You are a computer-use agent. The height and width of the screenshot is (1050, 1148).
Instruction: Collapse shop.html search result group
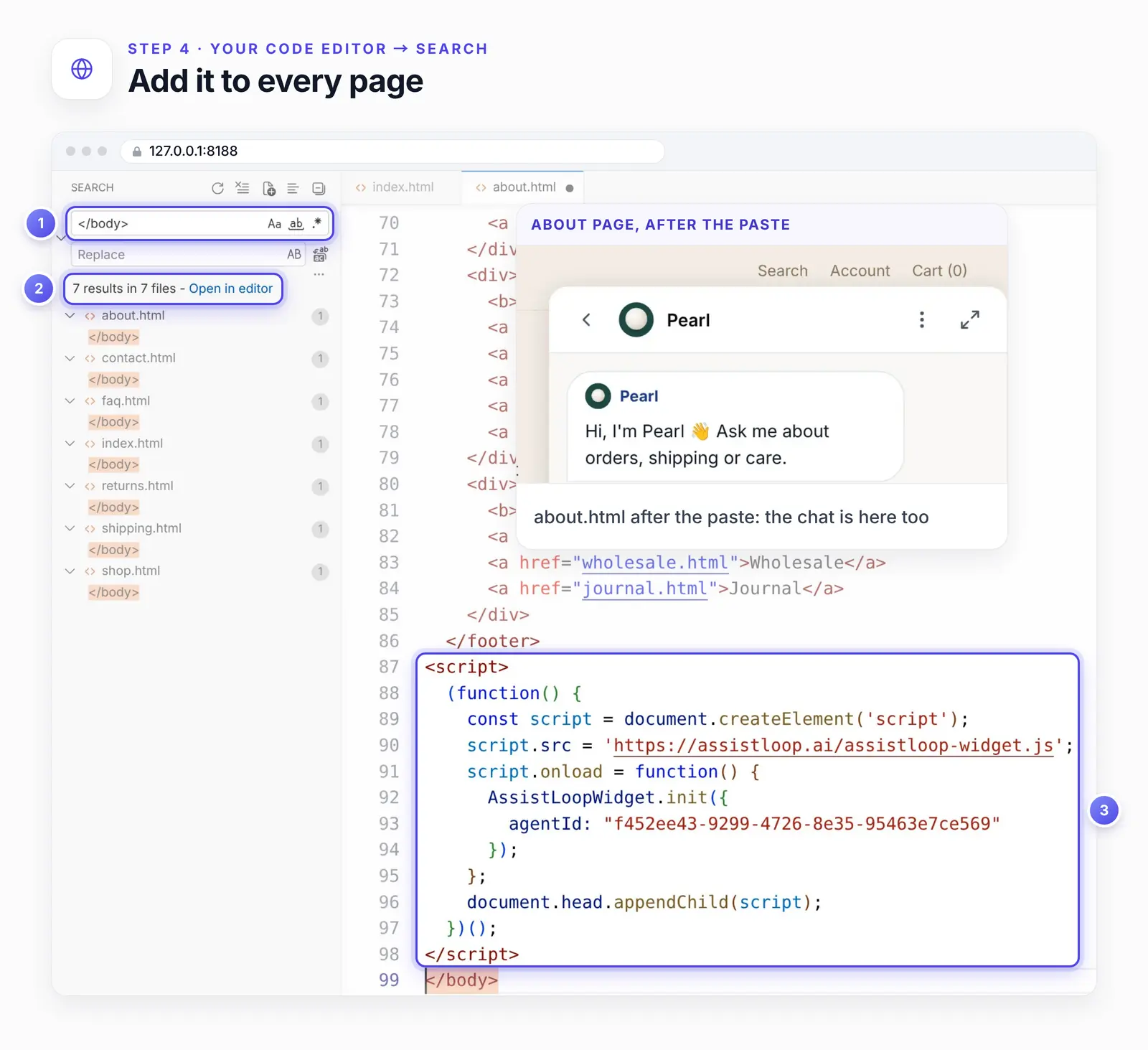70,571
